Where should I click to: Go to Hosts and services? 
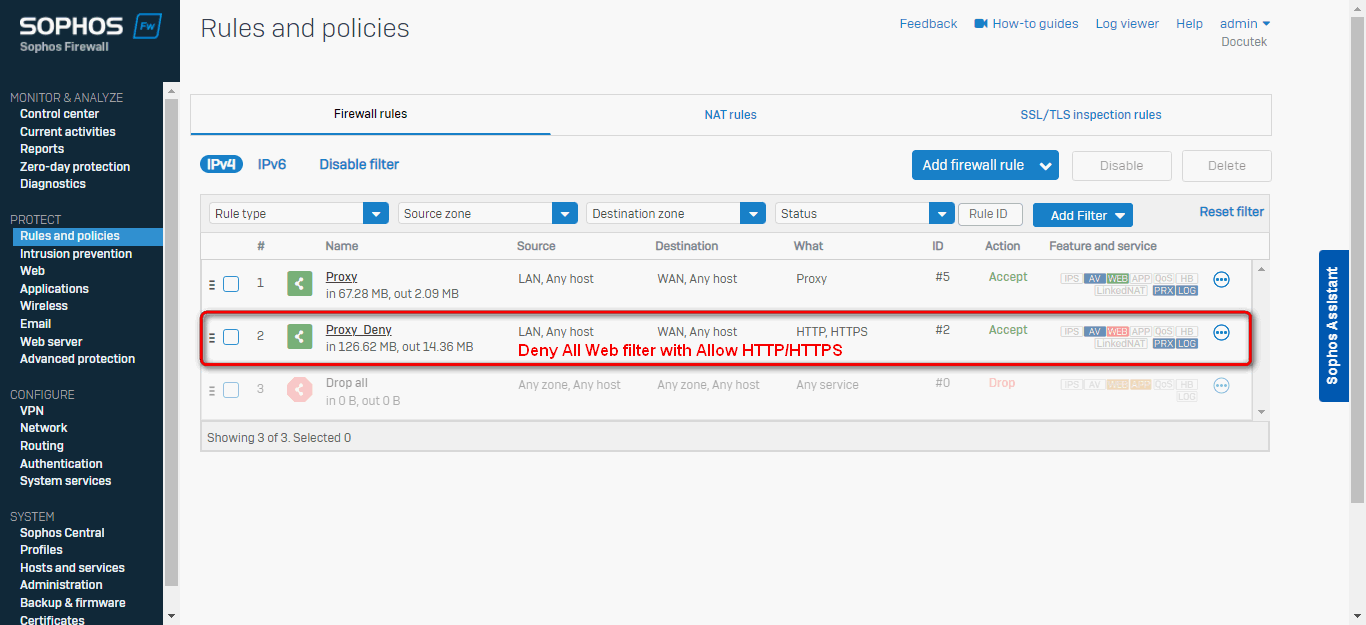coord(72,568)
